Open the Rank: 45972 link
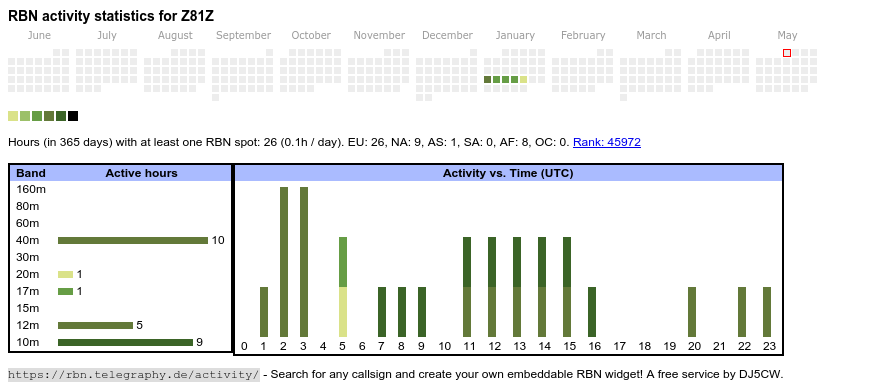The height and width of the screenshot is (390, 870). (606, 142)
